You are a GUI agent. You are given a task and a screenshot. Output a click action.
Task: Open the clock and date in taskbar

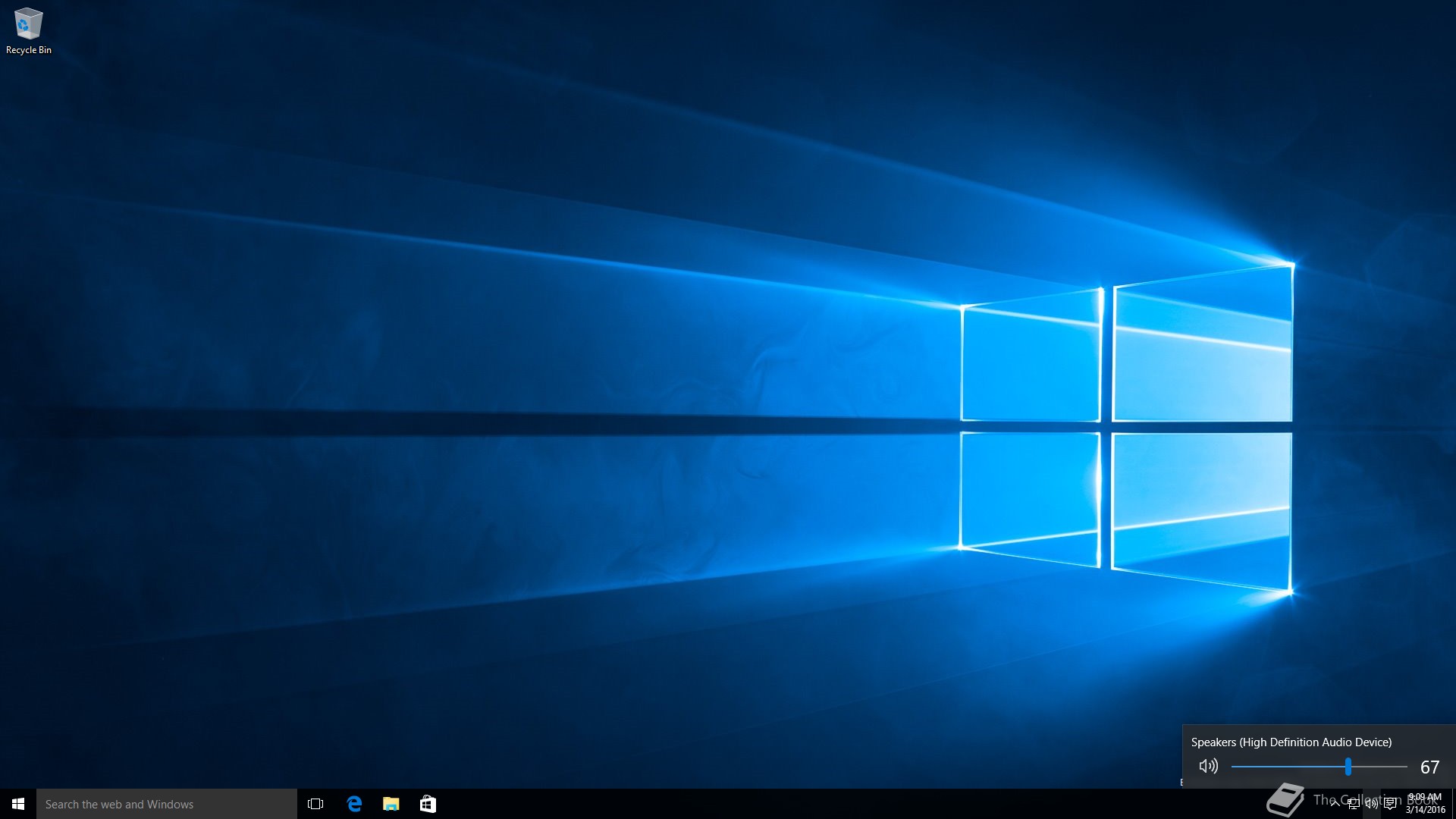(1425, 804)
